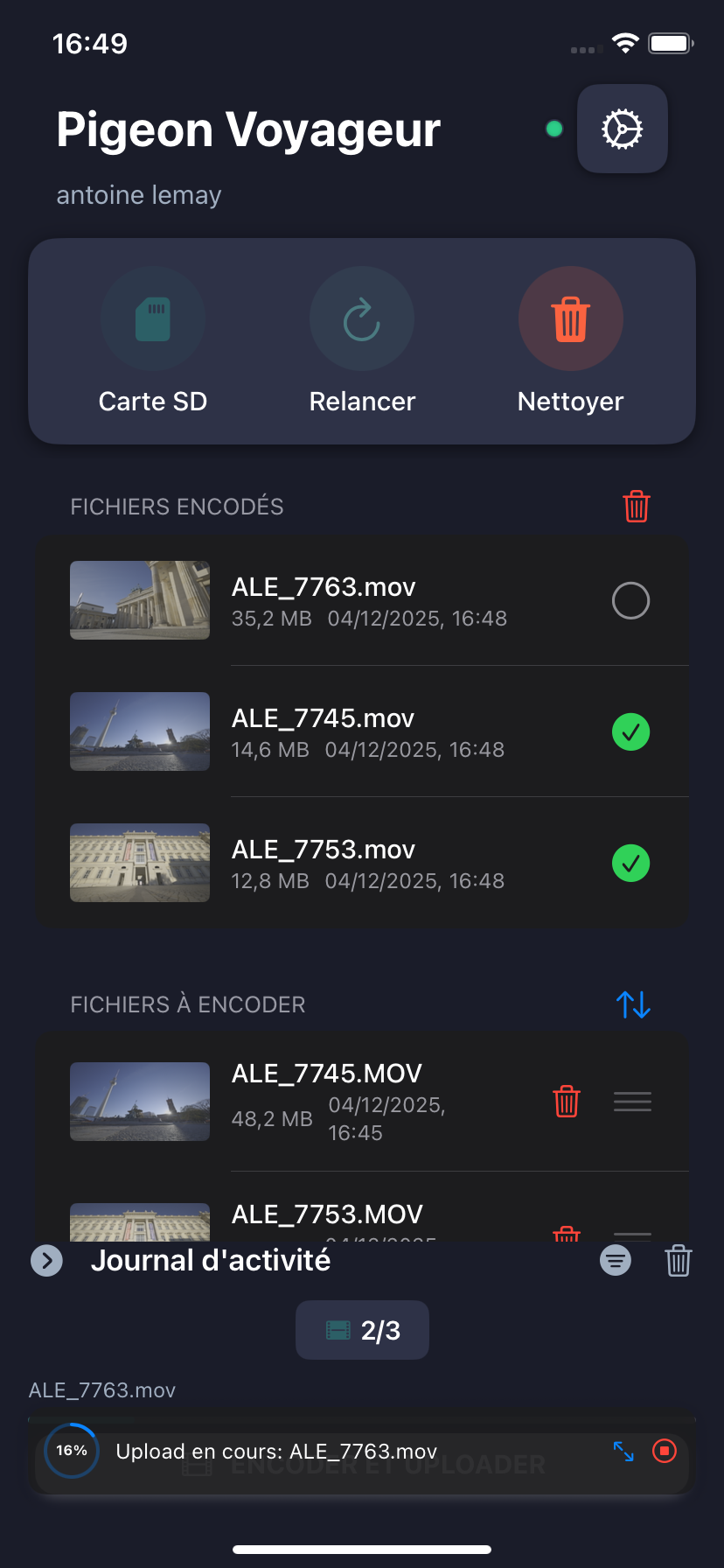The width and height of the screenshot is (724, 1568).
Task: Stop the upload in progress
Action: (665, 1452)
